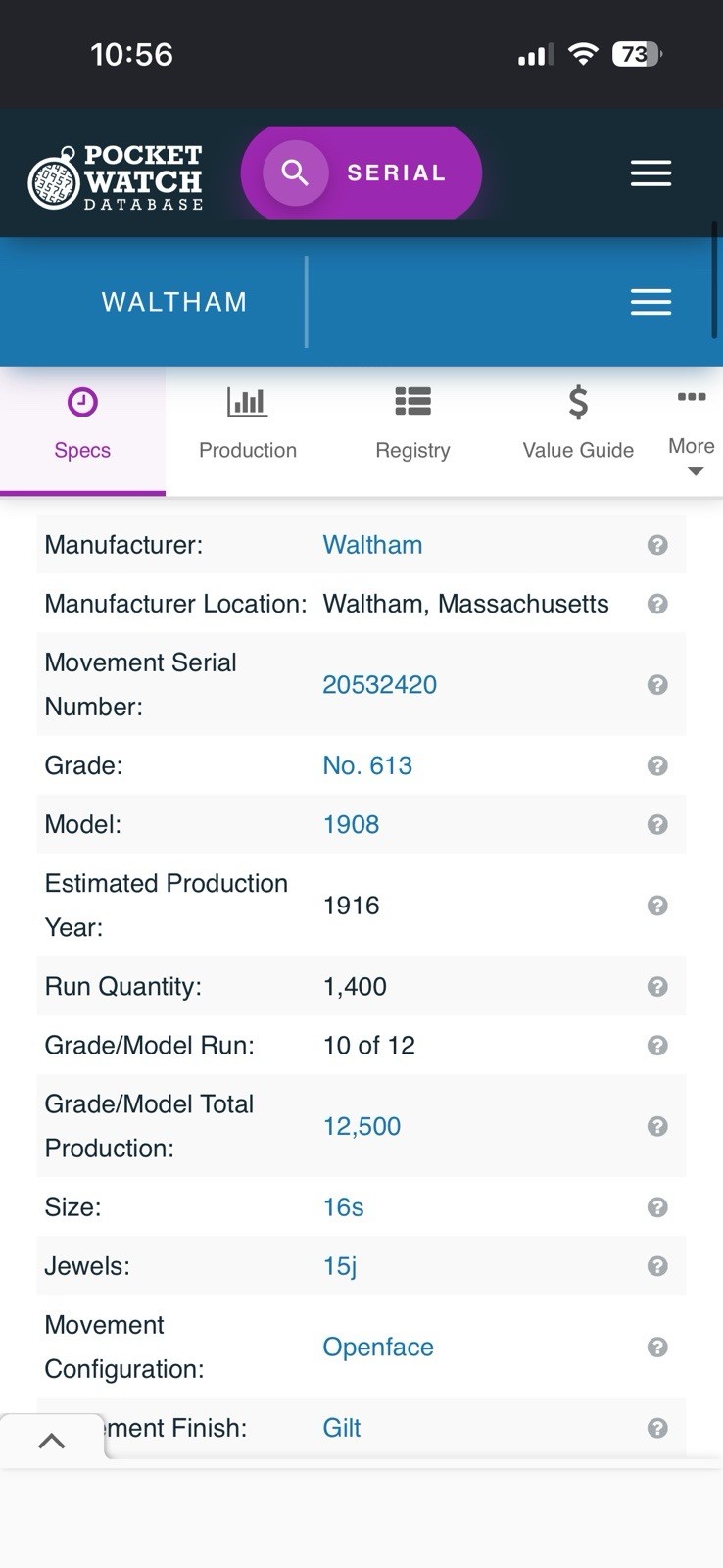The width and height of the screenshot is (723, 1568).
Task: Click the More ellipsis icon
Action: (x=692, y=397)
